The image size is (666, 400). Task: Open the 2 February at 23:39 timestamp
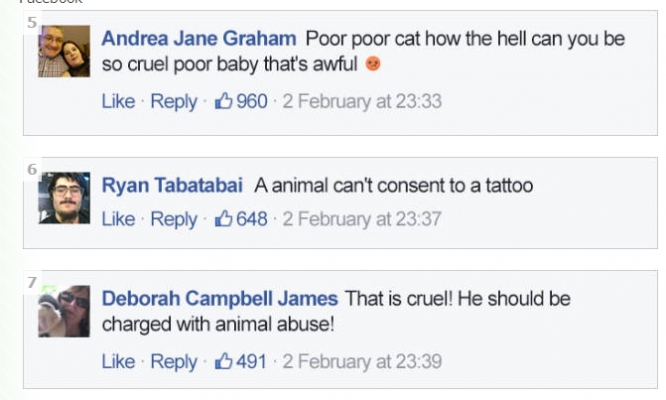[x=362, y=361]
